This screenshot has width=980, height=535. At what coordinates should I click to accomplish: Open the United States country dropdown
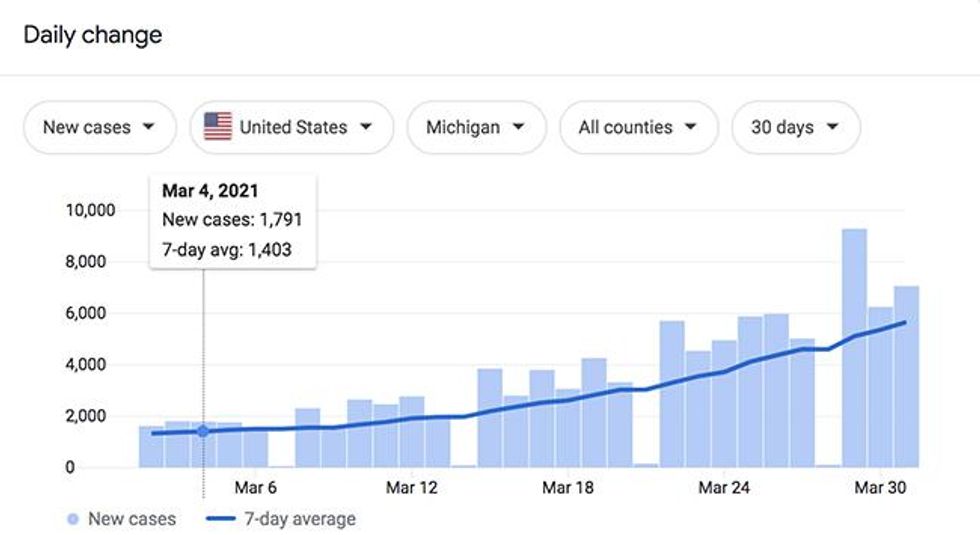click(291, 128)
